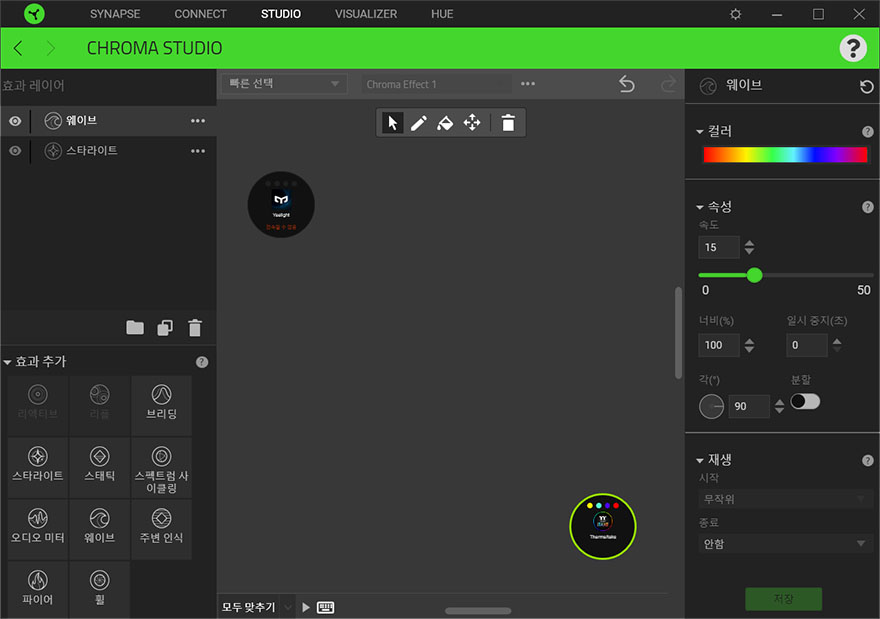880x619 pixels.
Task: Select the Thermaltake device on canvas
Action: coord(603,526)
